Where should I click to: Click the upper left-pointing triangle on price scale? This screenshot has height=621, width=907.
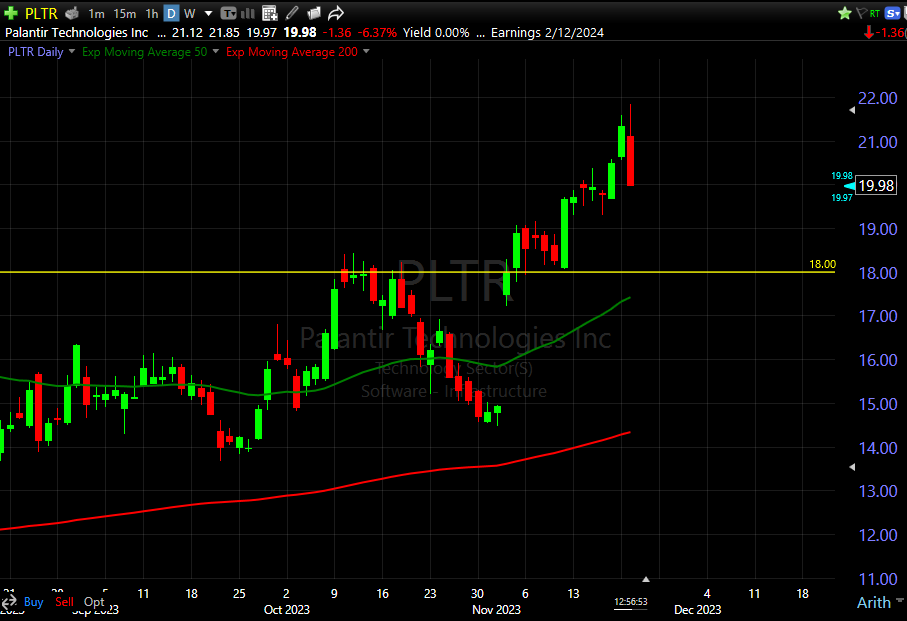851,110
